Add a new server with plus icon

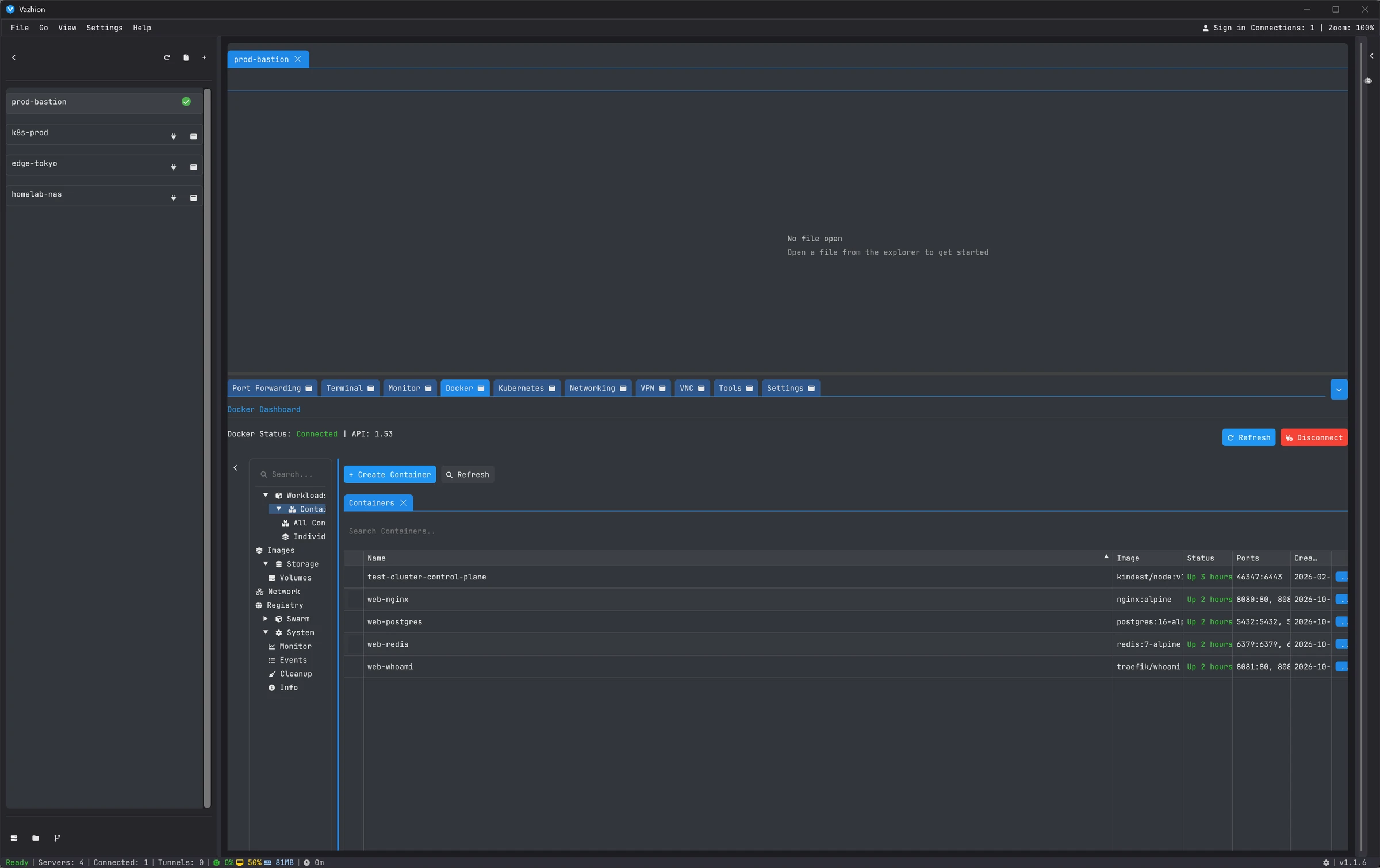point(204,57)
